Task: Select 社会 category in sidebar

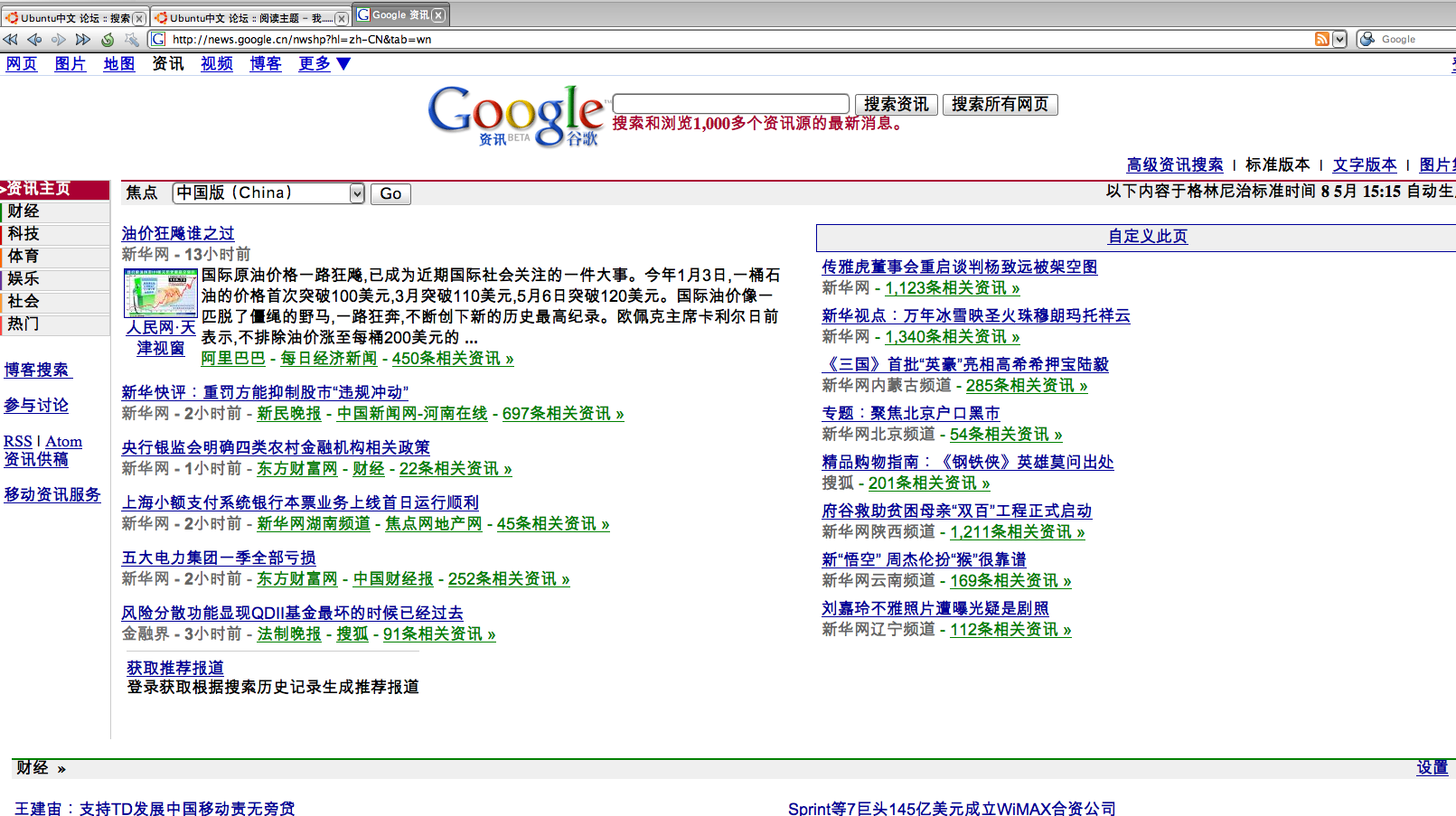Action: pos(54,302)
